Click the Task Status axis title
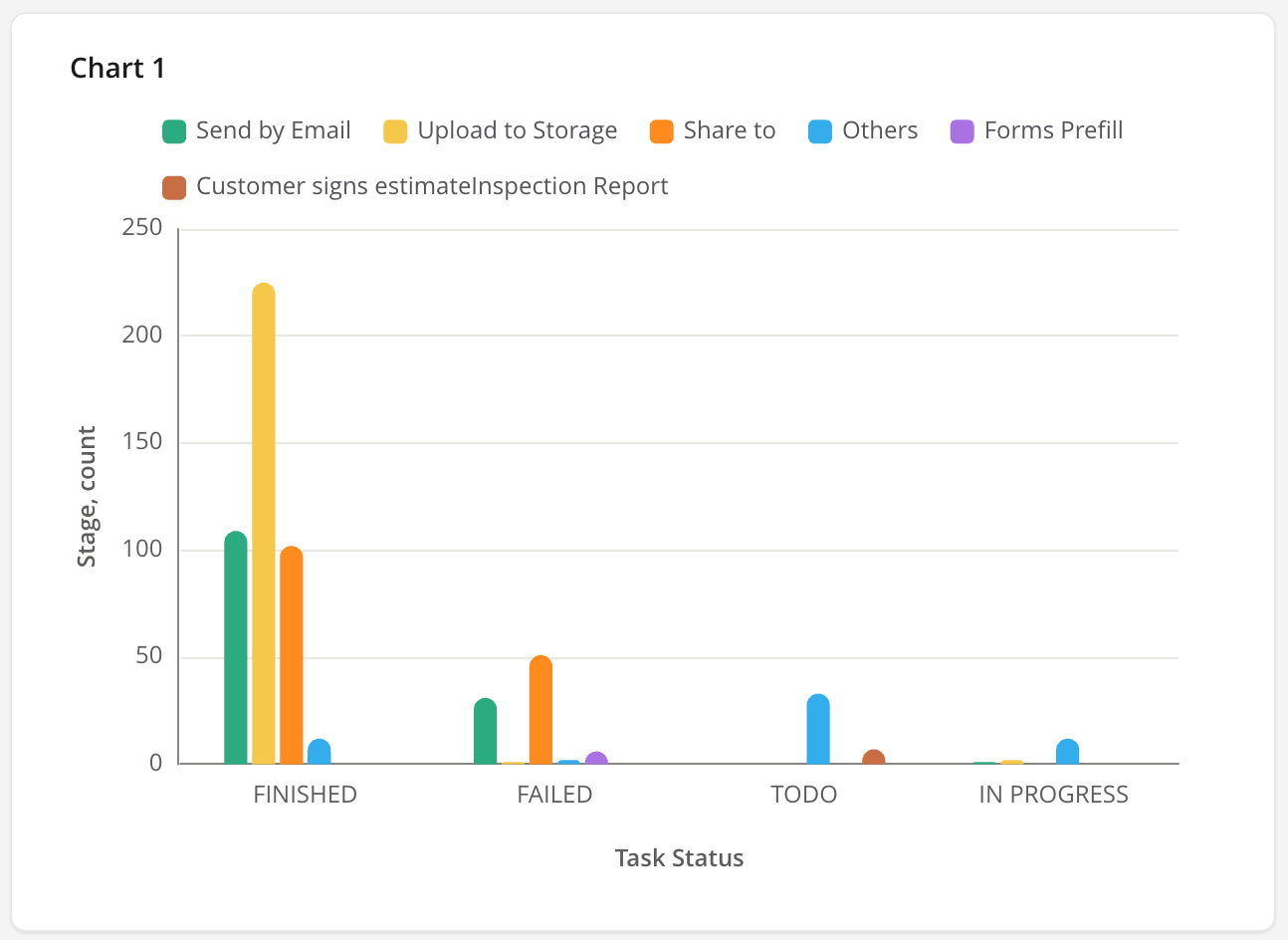1288x940 pixels. pos(679,858)
